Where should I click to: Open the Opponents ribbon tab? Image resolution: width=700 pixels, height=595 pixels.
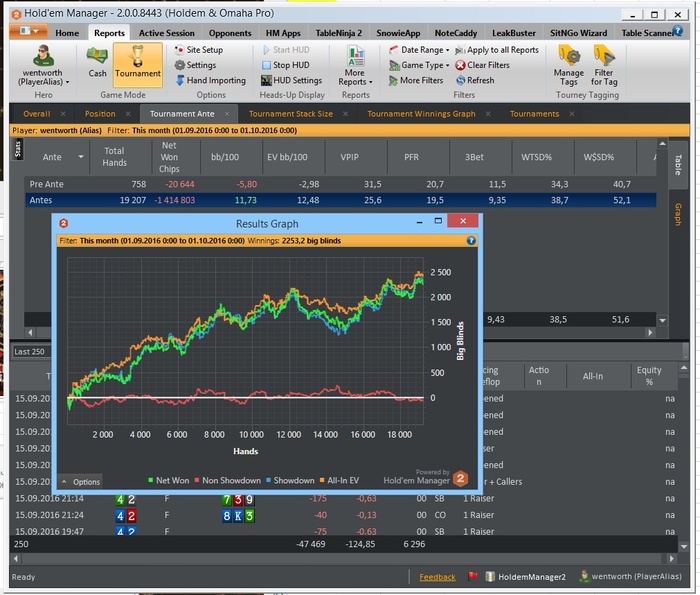point(230,33)
